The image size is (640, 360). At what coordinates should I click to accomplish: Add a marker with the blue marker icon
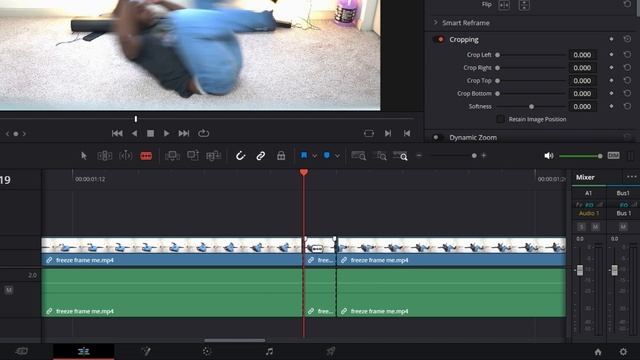click(x=327, y=156)
